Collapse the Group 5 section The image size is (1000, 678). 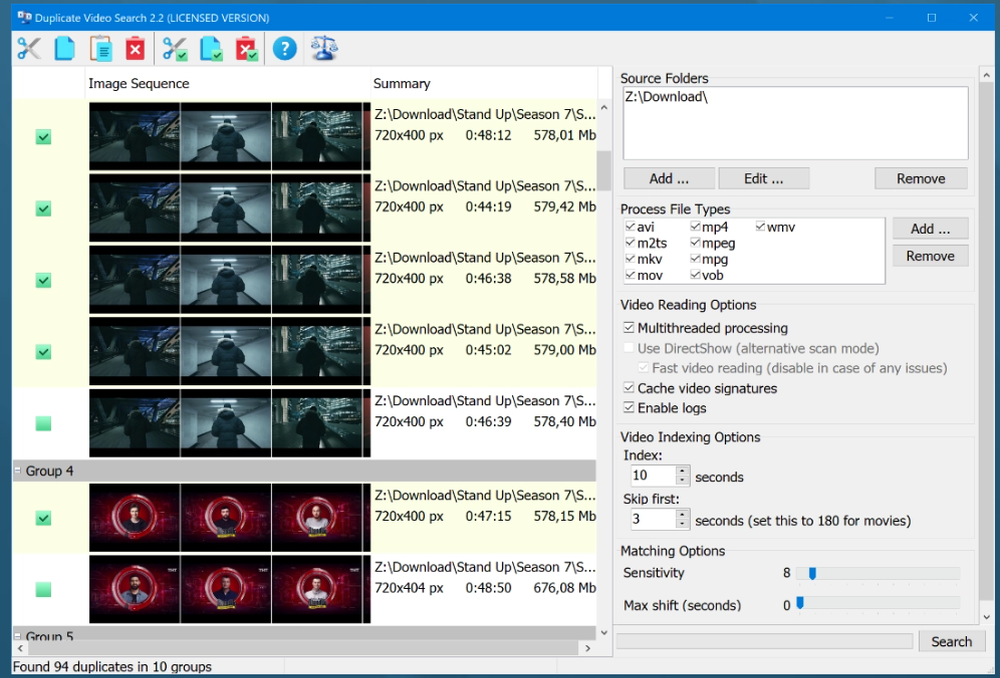[x=17, y=637]
